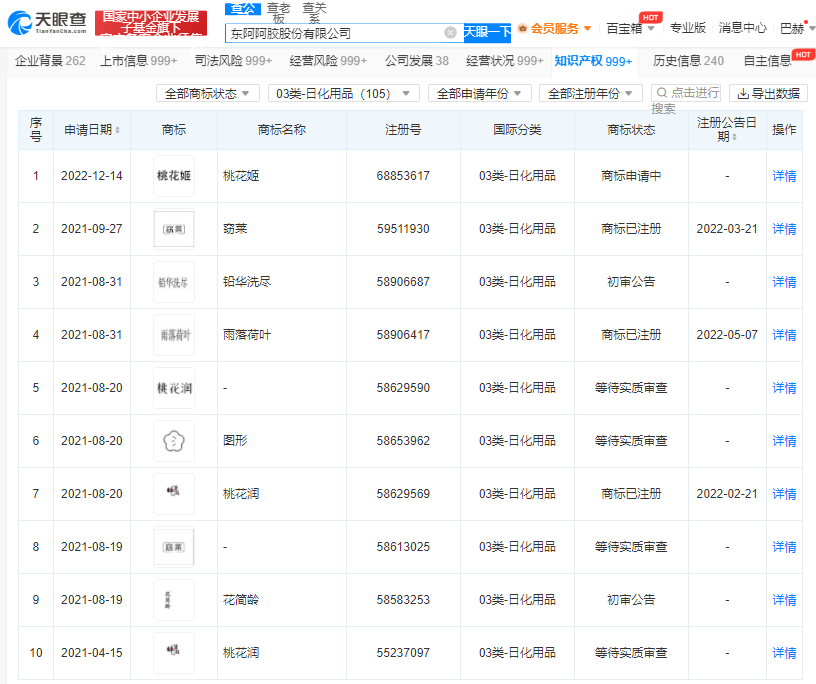The height and width of the screenshot is (684, 816).
Task: Switch to the 历史信息 tab
Action: (x=688, y=61)
